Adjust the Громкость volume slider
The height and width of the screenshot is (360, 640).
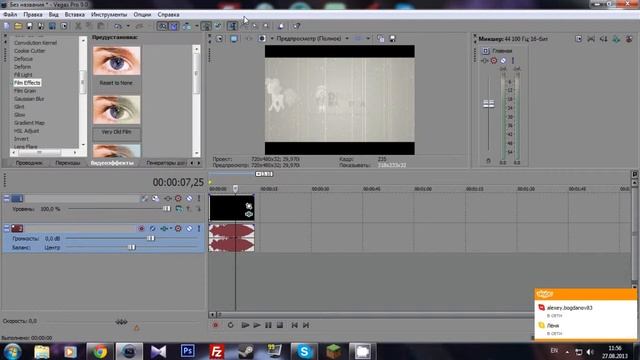pyautogui.click(x=151, y=238)
